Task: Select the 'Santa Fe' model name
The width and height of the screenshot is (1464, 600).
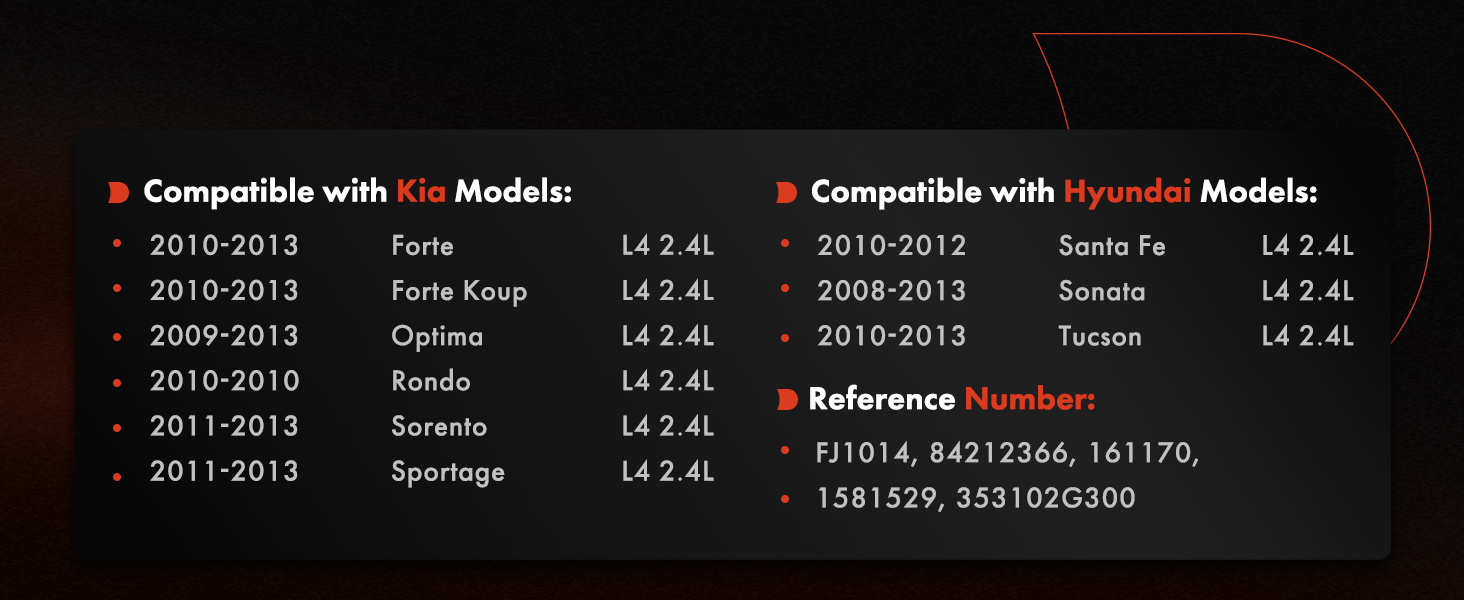Action: [1112, 246]
